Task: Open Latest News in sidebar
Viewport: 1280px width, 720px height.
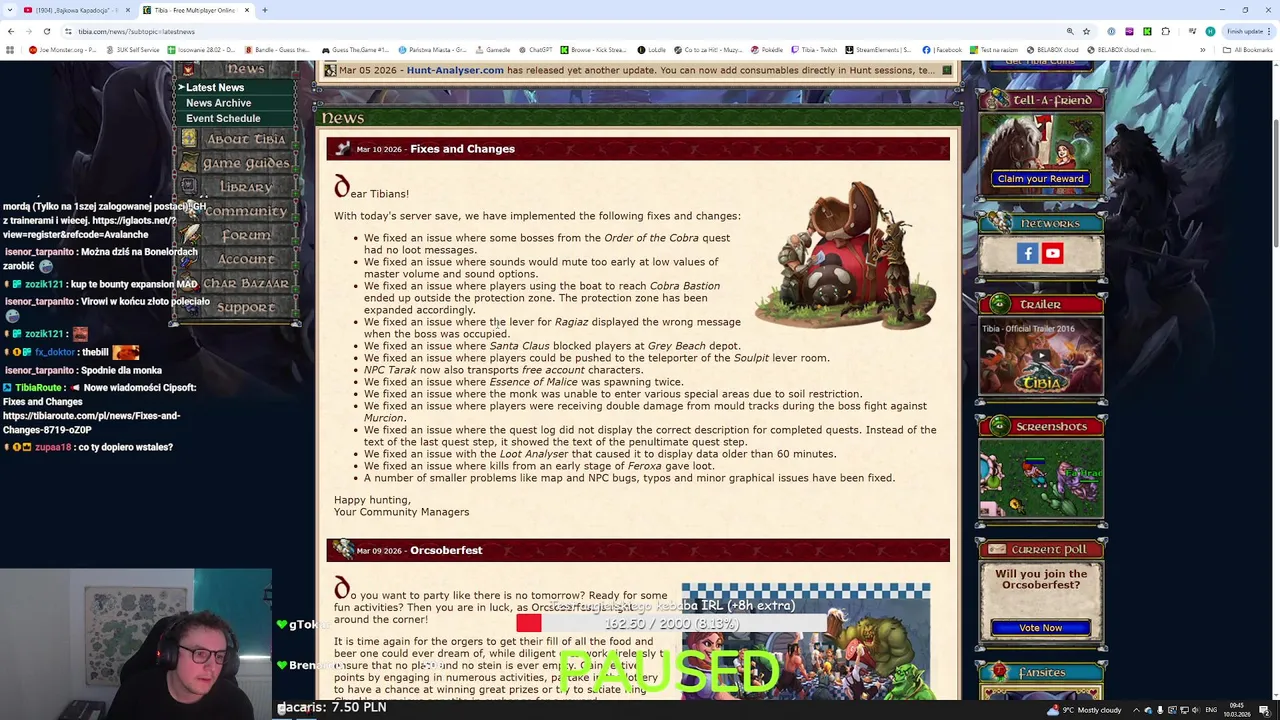Action: pyautogui.click(x=214, y=88)
